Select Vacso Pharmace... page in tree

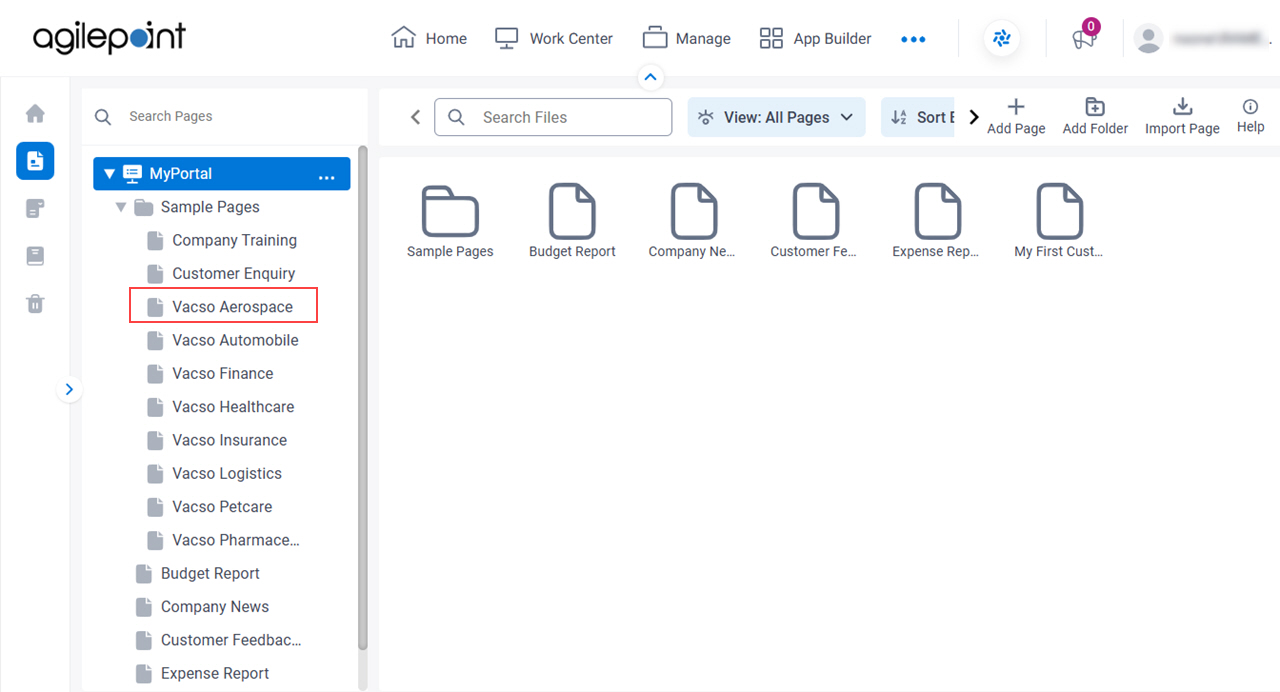(x=224, y=540)
